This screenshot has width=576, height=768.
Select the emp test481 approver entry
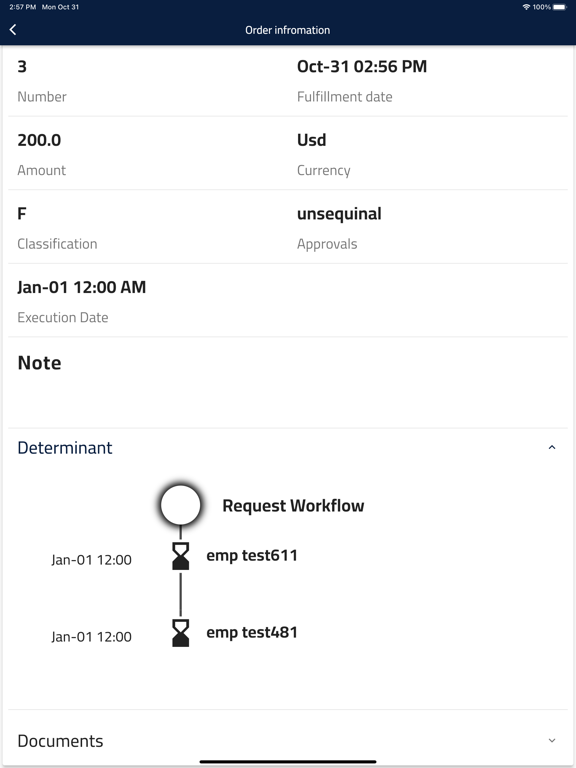tap(252, 632)
